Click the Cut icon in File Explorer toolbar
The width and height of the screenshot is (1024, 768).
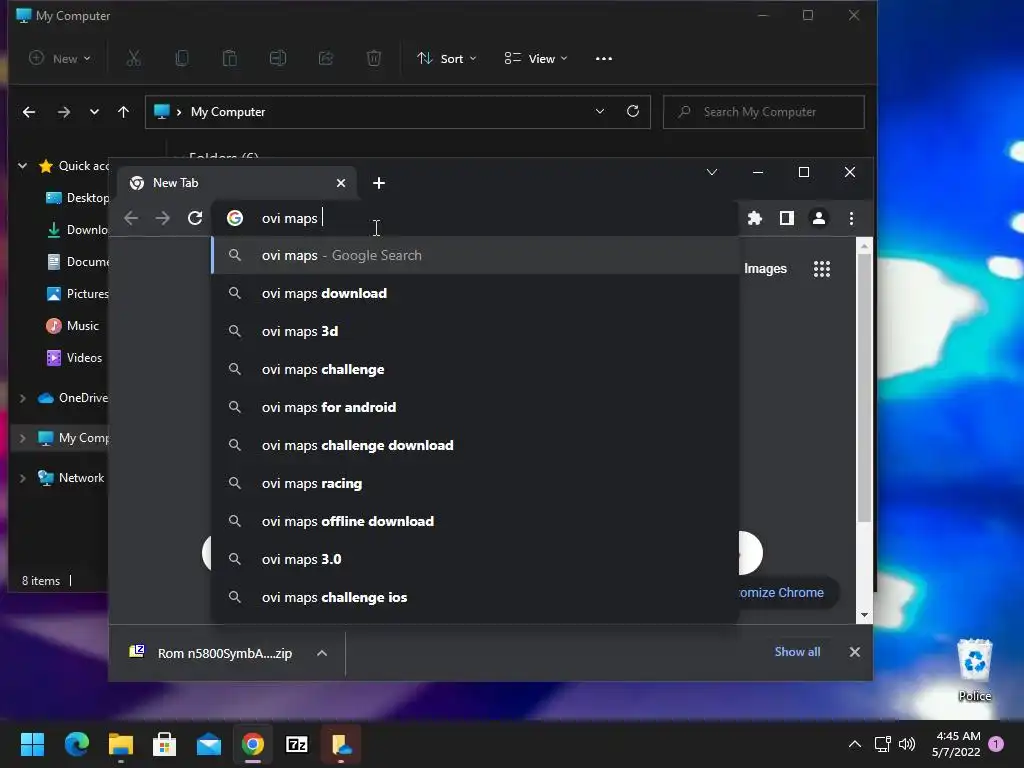(x=133, y=58)
